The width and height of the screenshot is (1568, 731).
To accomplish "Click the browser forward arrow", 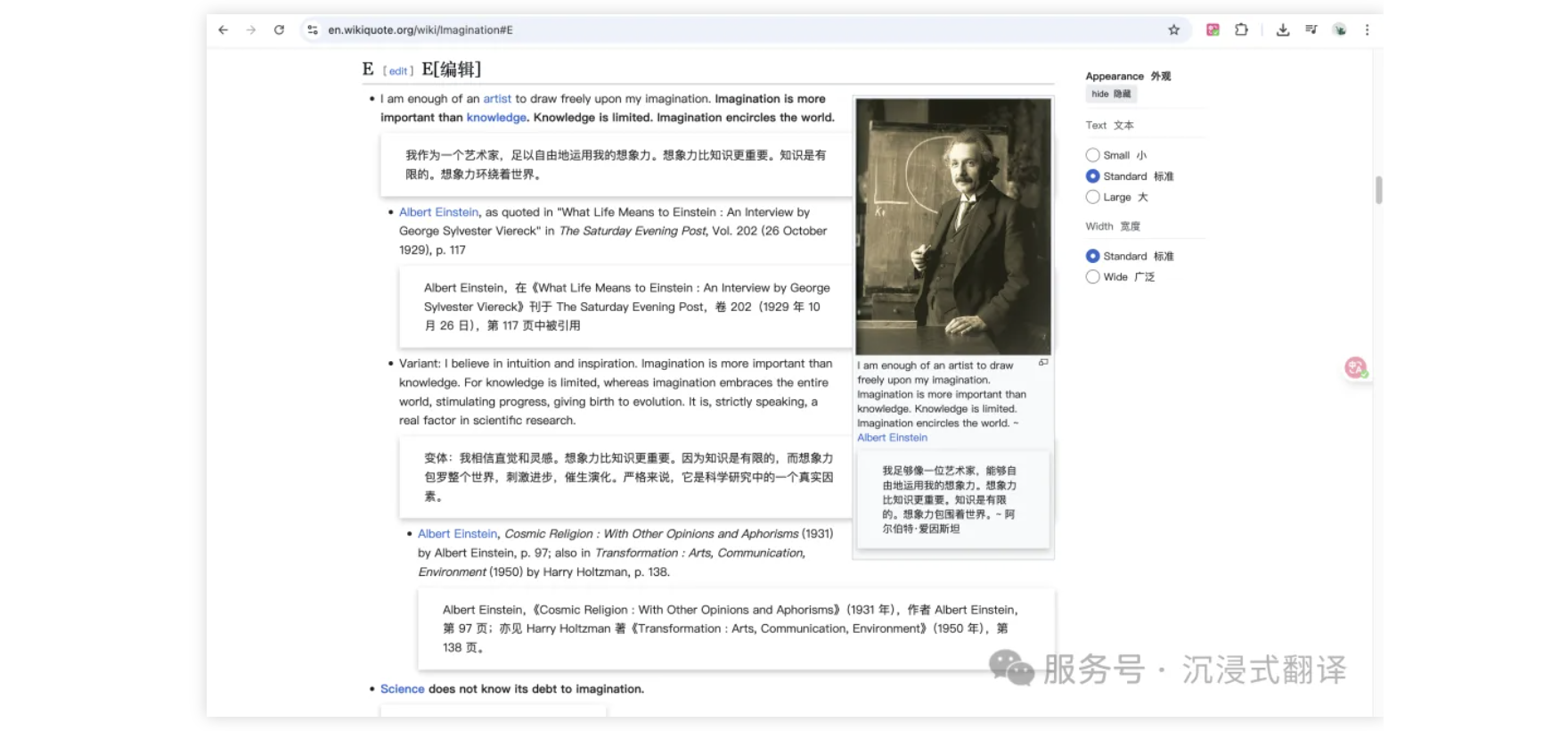I will click(251, 29).
